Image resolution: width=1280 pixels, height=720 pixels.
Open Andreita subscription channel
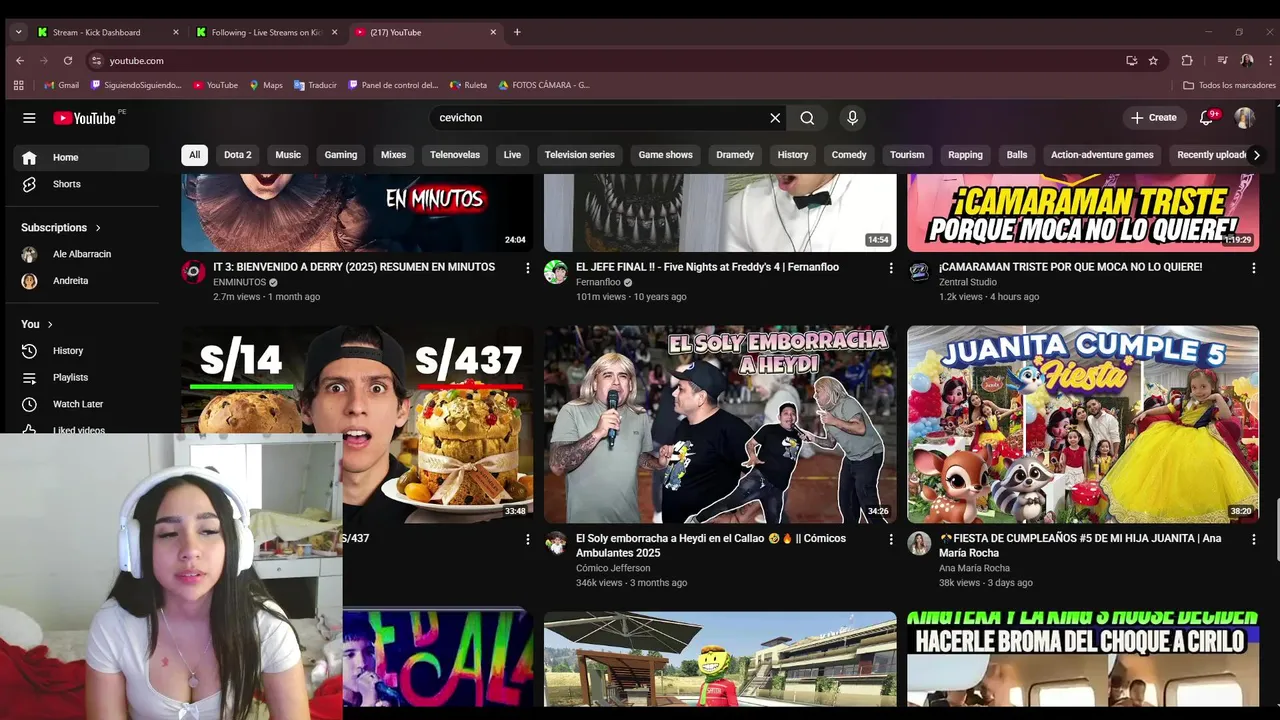[x=81, y=281]
